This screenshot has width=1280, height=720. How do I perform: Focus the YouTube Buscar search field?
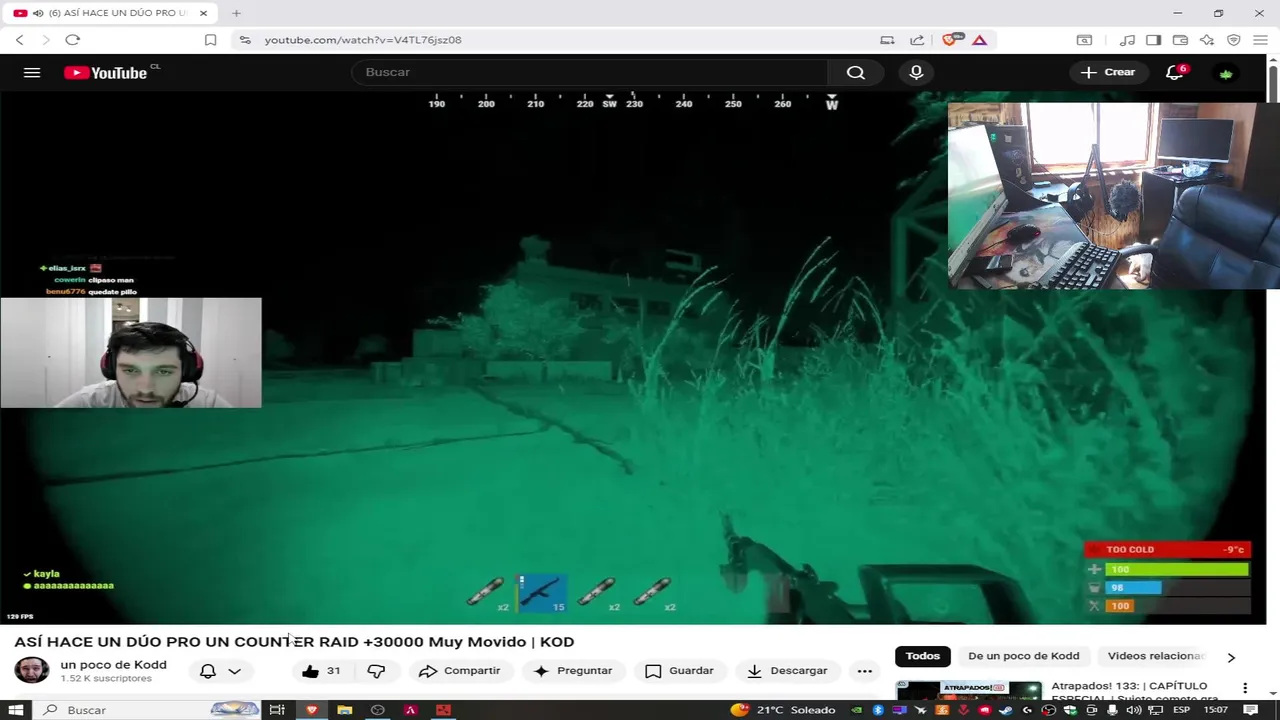(x=590, y=72)
